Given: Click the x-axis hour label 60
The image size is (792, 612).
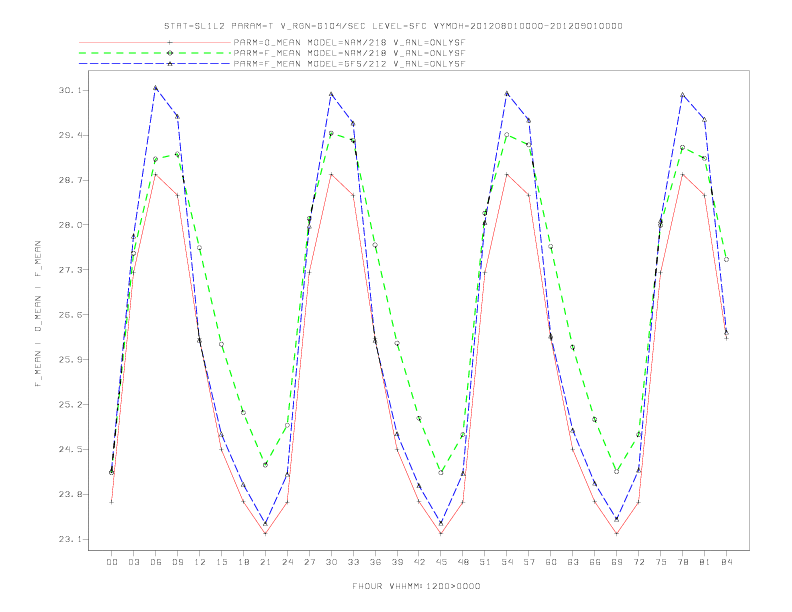Looking at the screenshot, I should tap(551, 562).
